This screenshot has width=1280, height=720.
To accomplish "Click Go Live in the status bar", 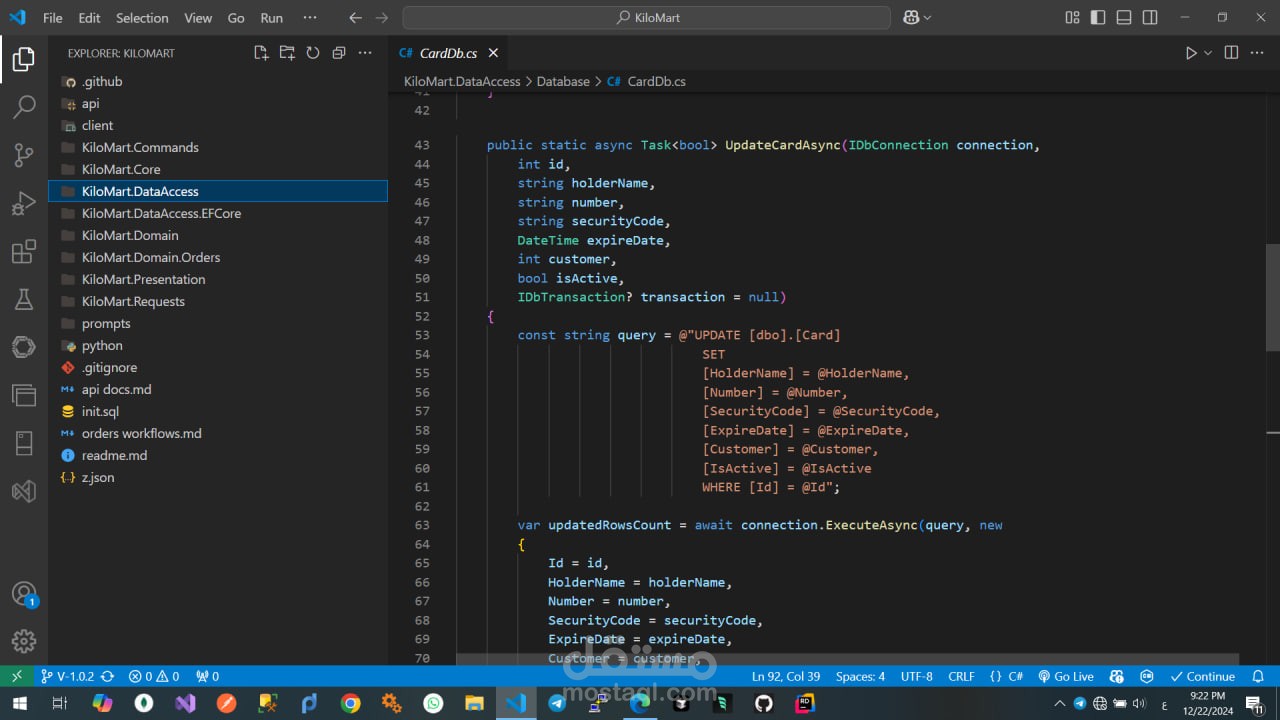I will 1066,676.
